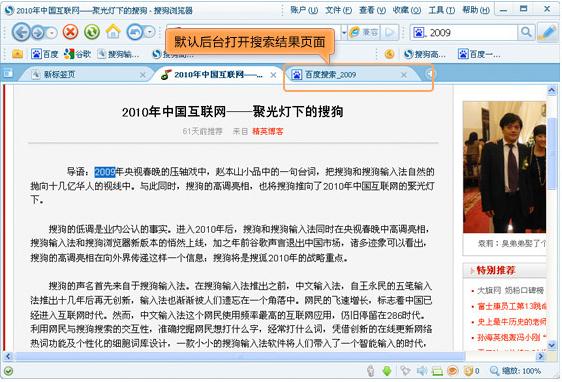Close the 2010年中国互联网 tab
The image size is (562, 382).
(x=273, y=75)
